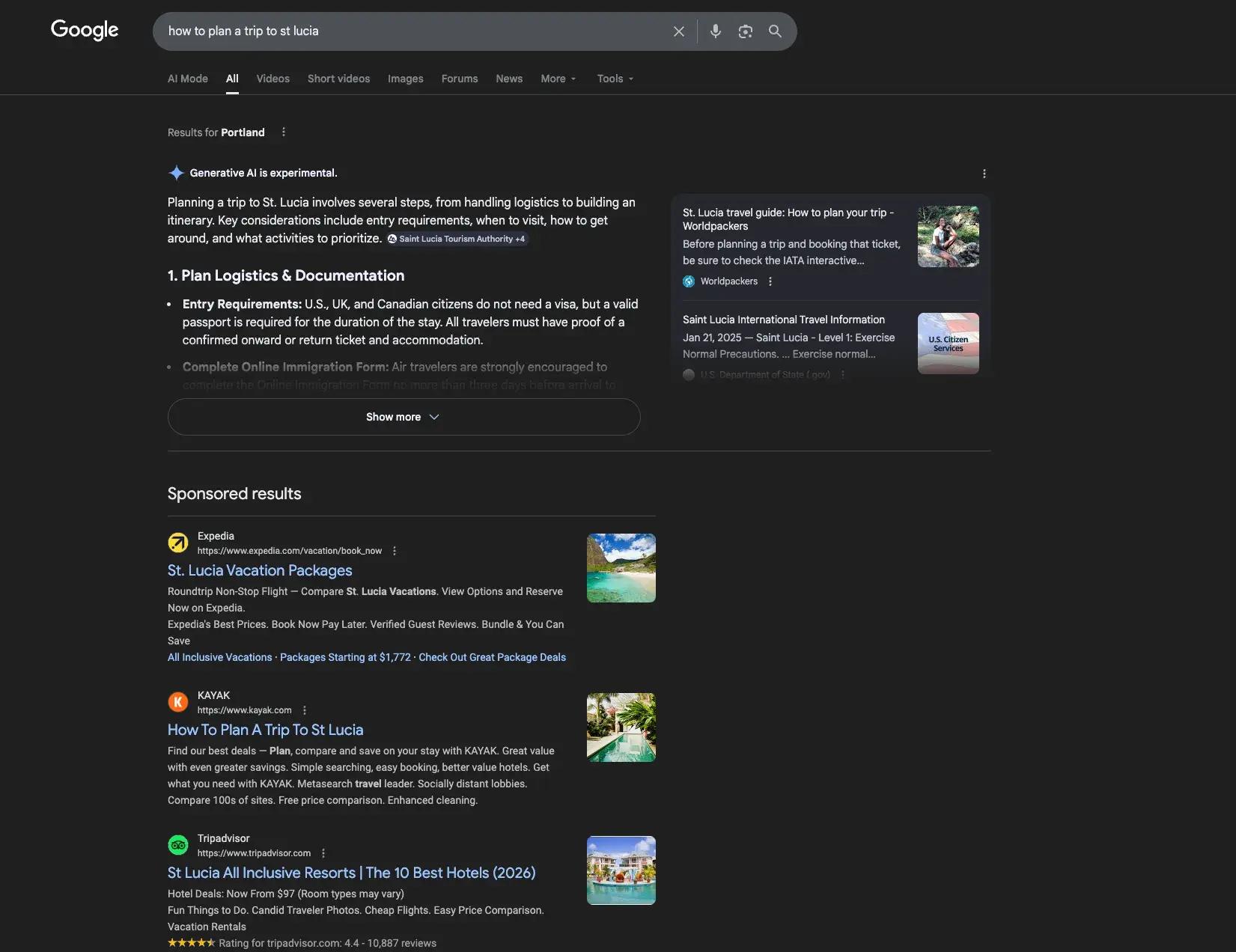Click the beach thumbnail on the Expedia ad

[621, 567]
